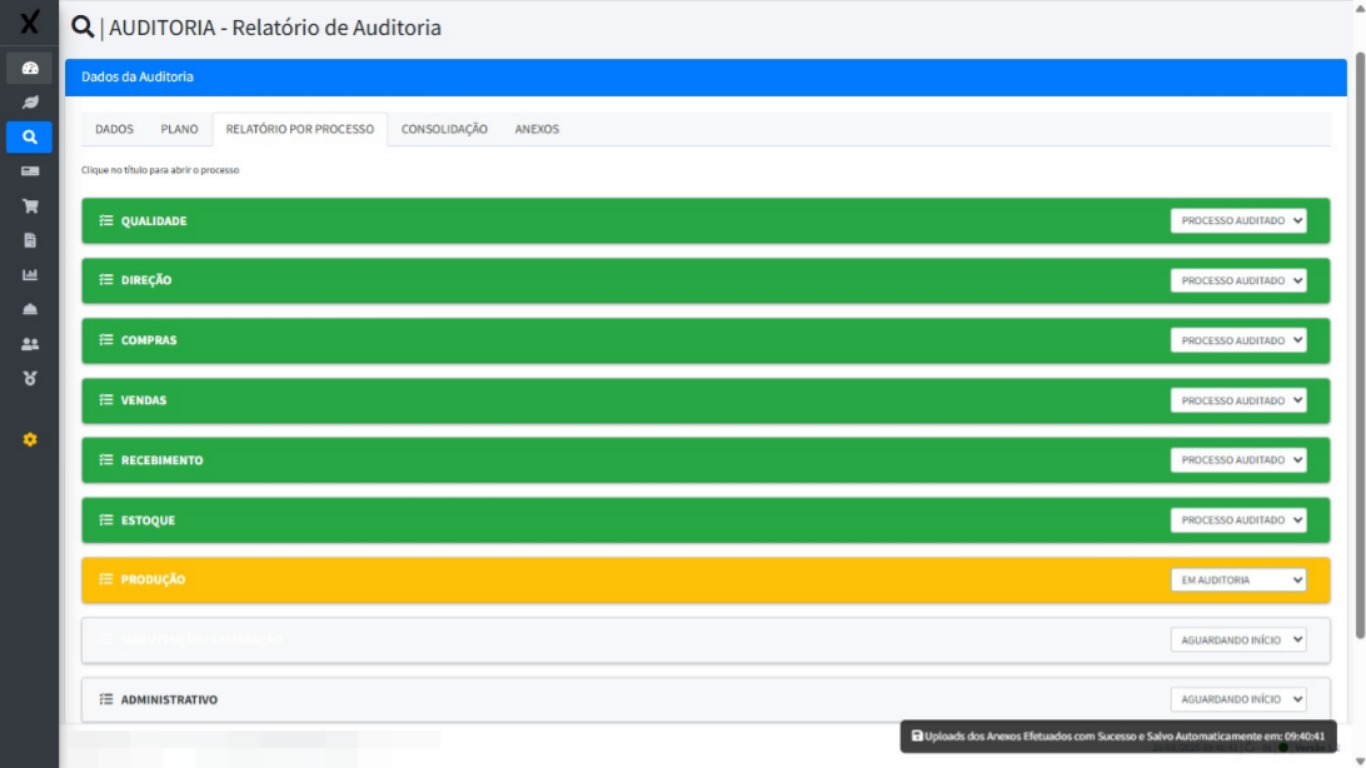This screenshot has width=1366, height=768.
Task: Open the VENDAS process status dropdown
Action: click(x=1238, y=401)
